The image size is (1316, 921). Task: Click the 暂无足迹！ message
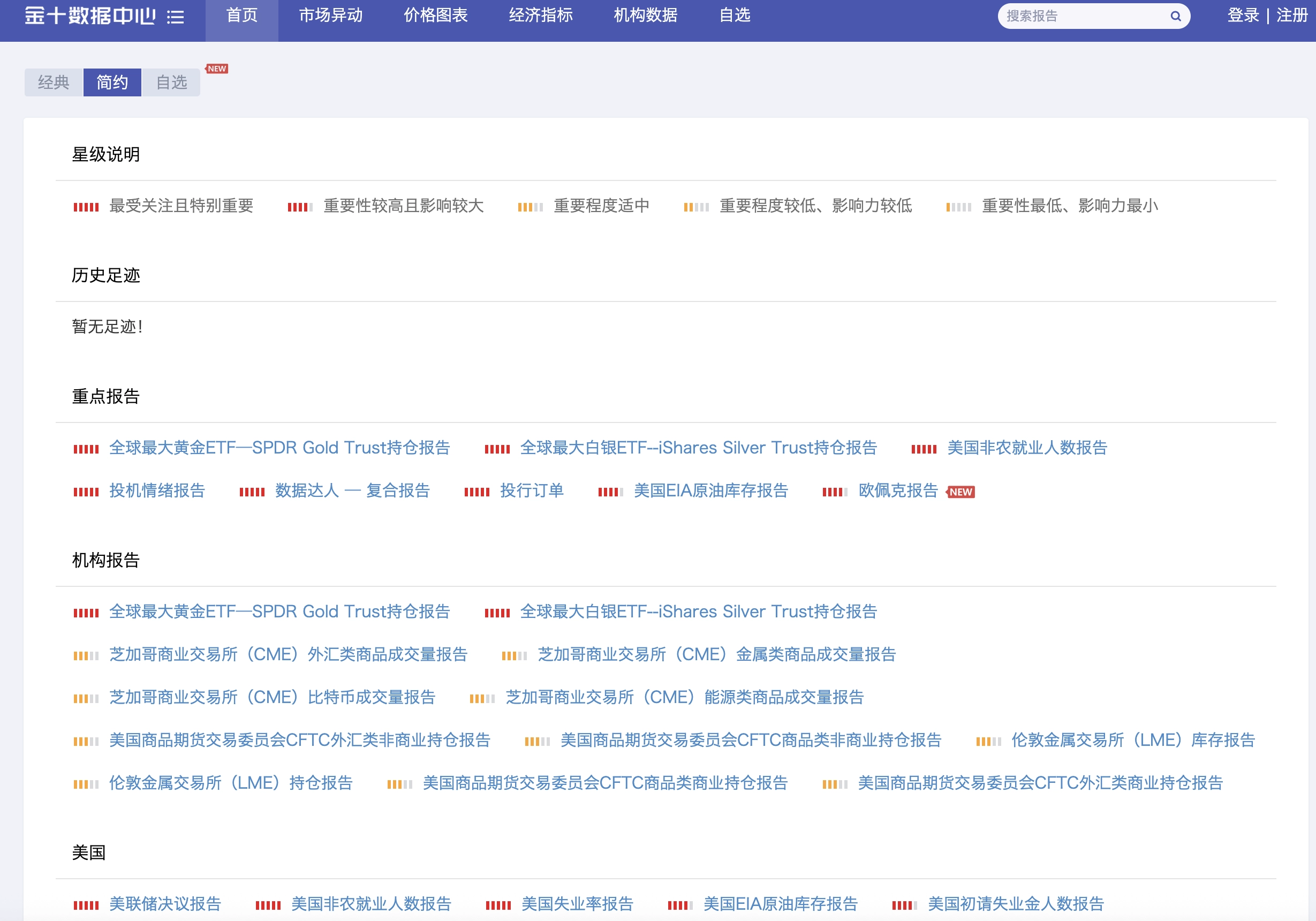(x=108, y=327)
